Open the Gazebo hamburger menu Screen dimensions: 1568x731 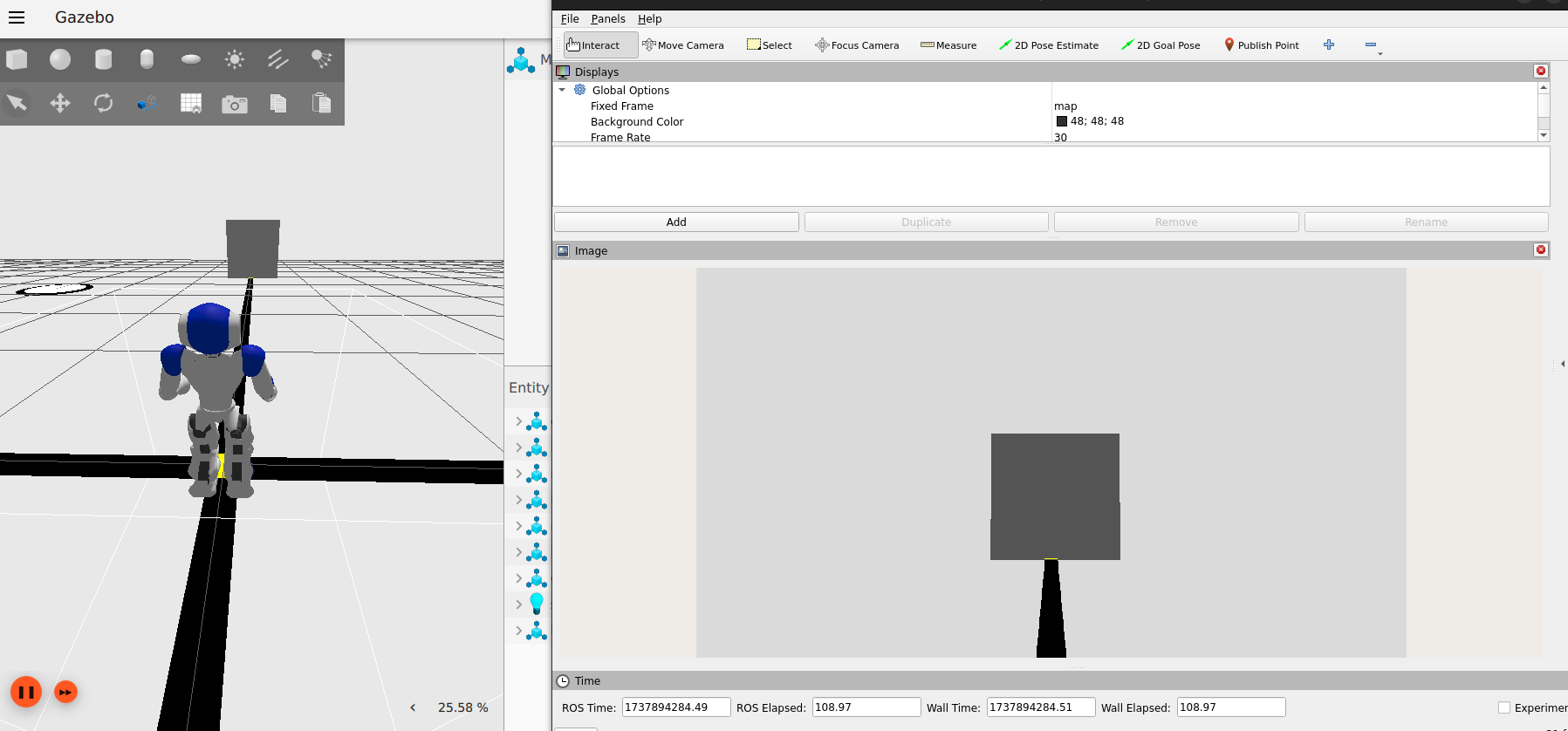(x=17, y=17)
